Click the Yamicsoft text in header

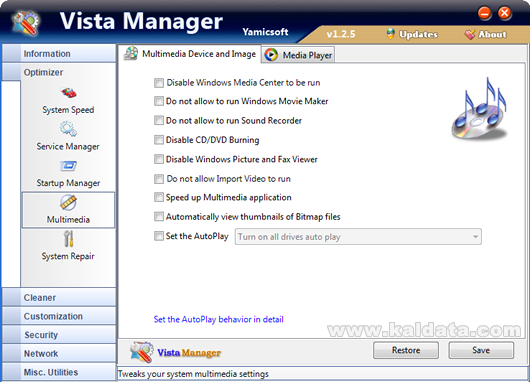coord(265,32)
